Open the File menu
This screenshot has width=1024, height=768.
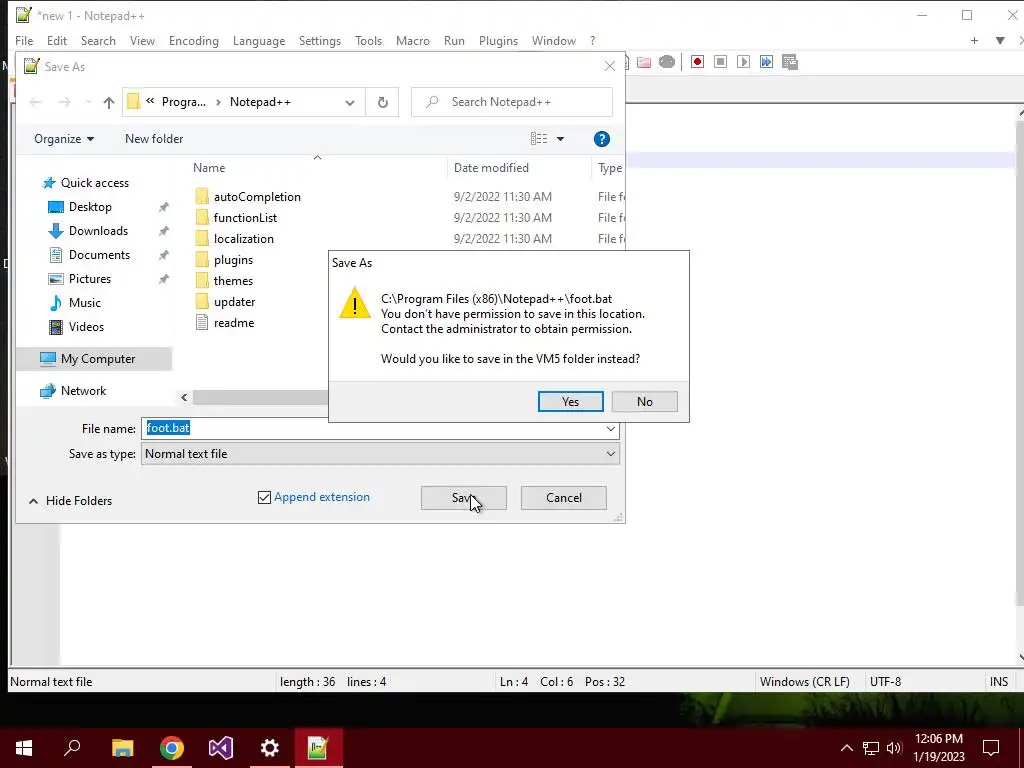[24, 40]
